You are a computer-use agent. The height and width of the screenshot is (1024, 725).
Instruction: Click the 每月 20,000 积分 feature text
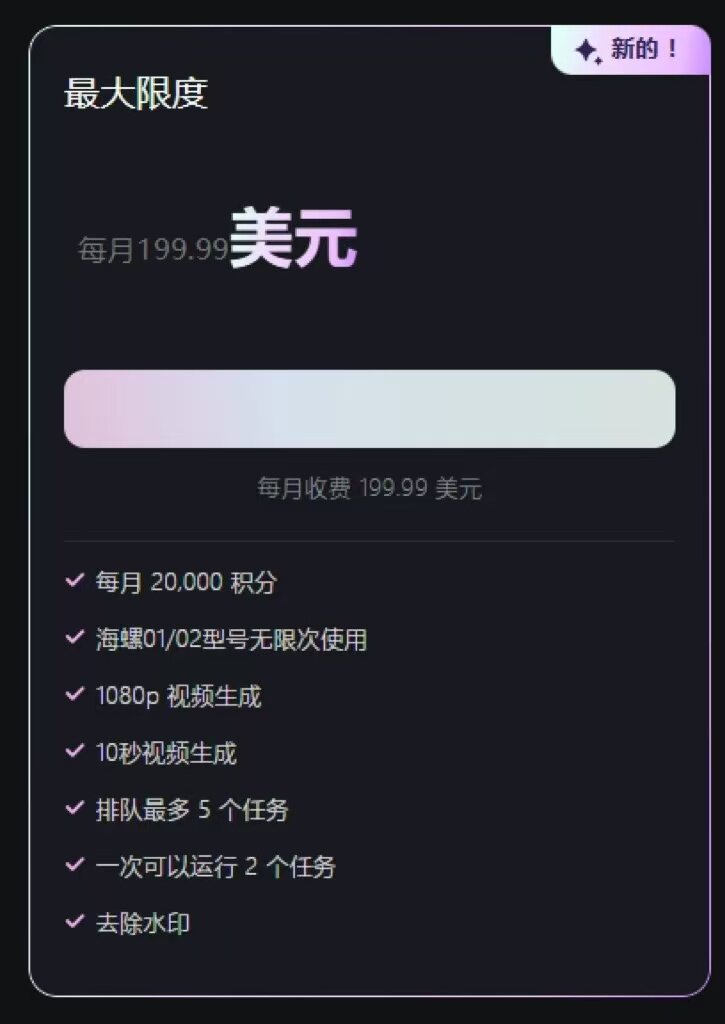click(x=186, y=582)
